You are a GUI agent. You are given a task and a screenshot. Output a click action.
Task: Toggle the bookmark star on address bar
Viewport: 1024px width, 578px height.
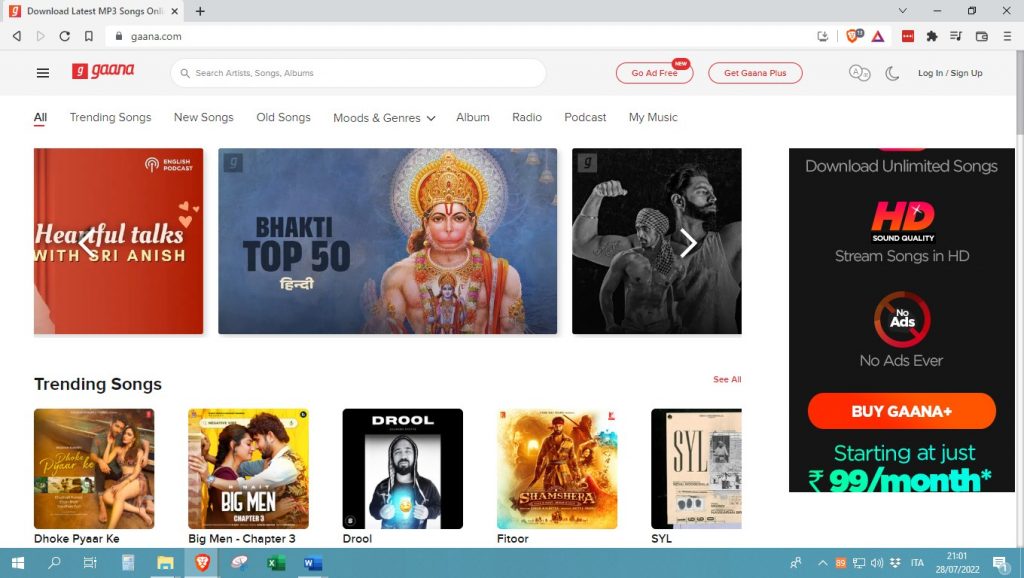(x=89, y=35)
